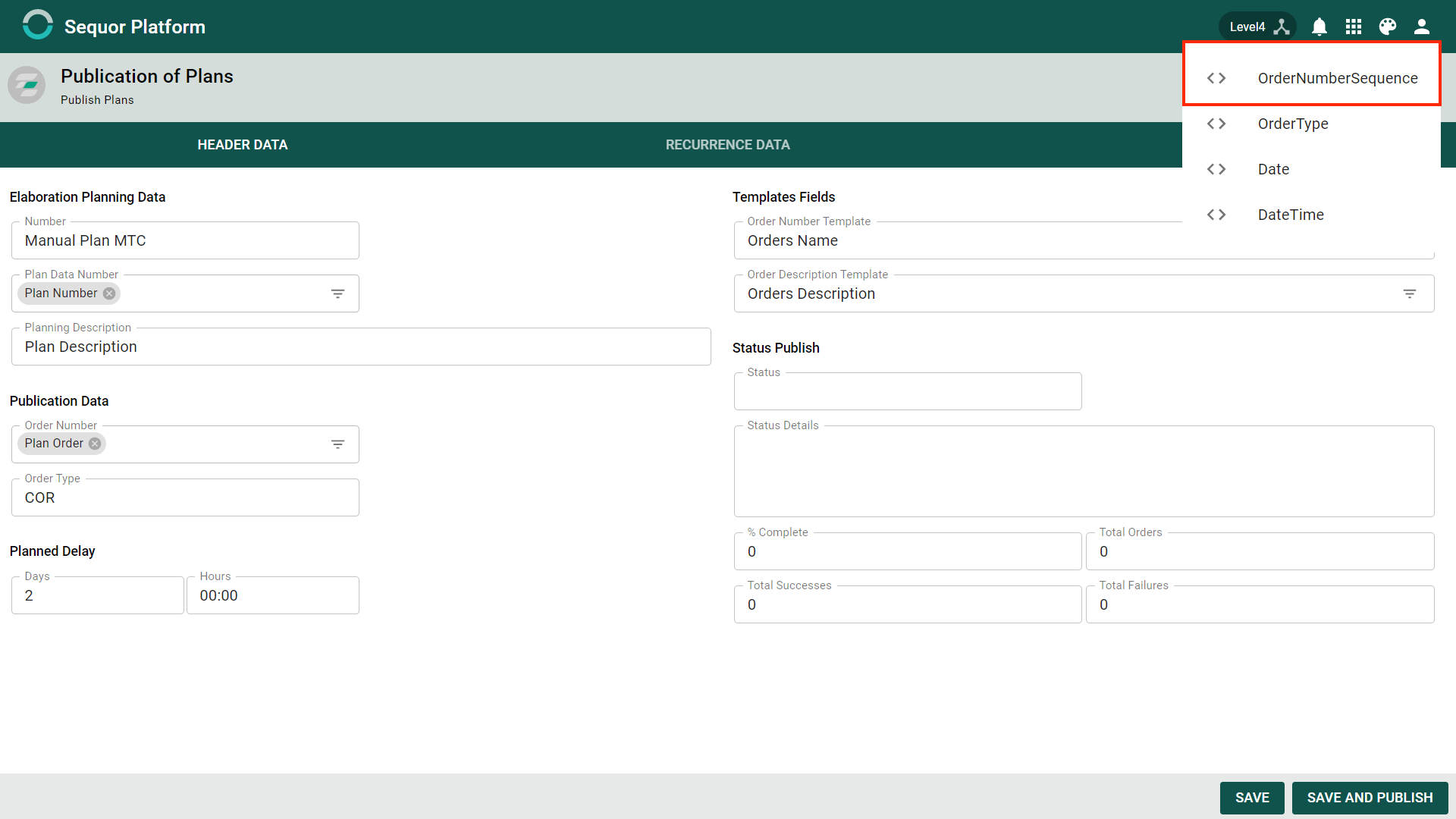Viewport: 1456px width, 819px height.
Task: Remove the Plan Order chip
Action: pos(95,444)
